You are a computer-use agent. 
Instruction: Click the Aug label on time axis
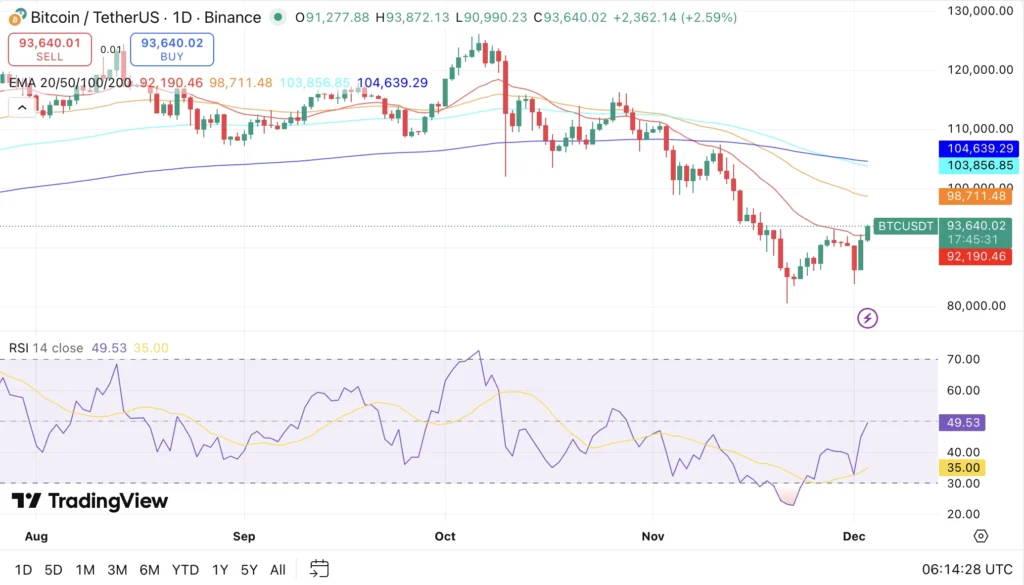point(36,536)
